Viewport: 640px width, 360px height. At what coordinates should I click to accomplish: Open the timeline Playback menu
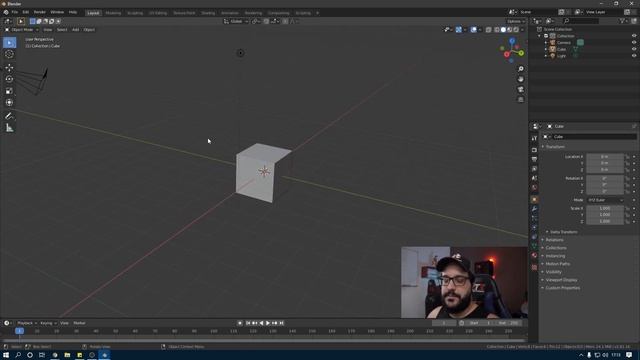[x=27, y=323]
